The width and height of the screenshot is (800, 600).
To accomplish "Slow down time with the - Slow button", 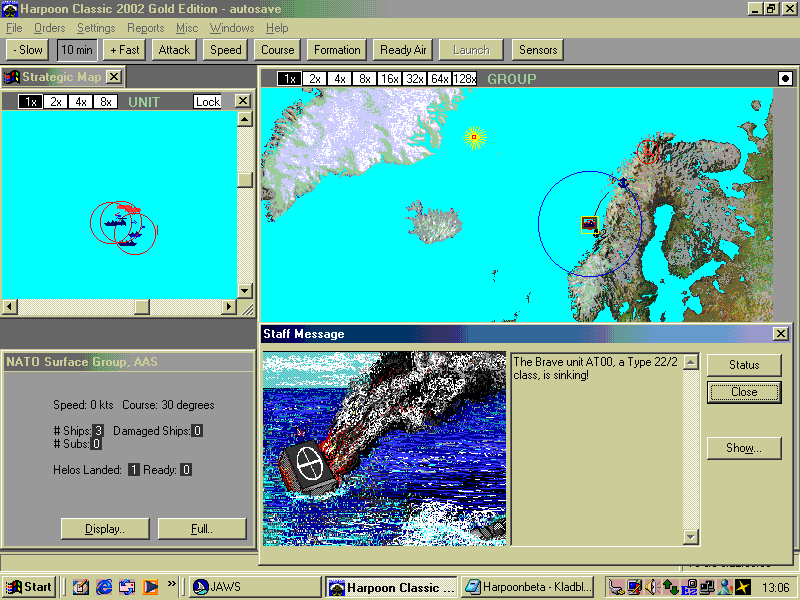I will [28, 50].
